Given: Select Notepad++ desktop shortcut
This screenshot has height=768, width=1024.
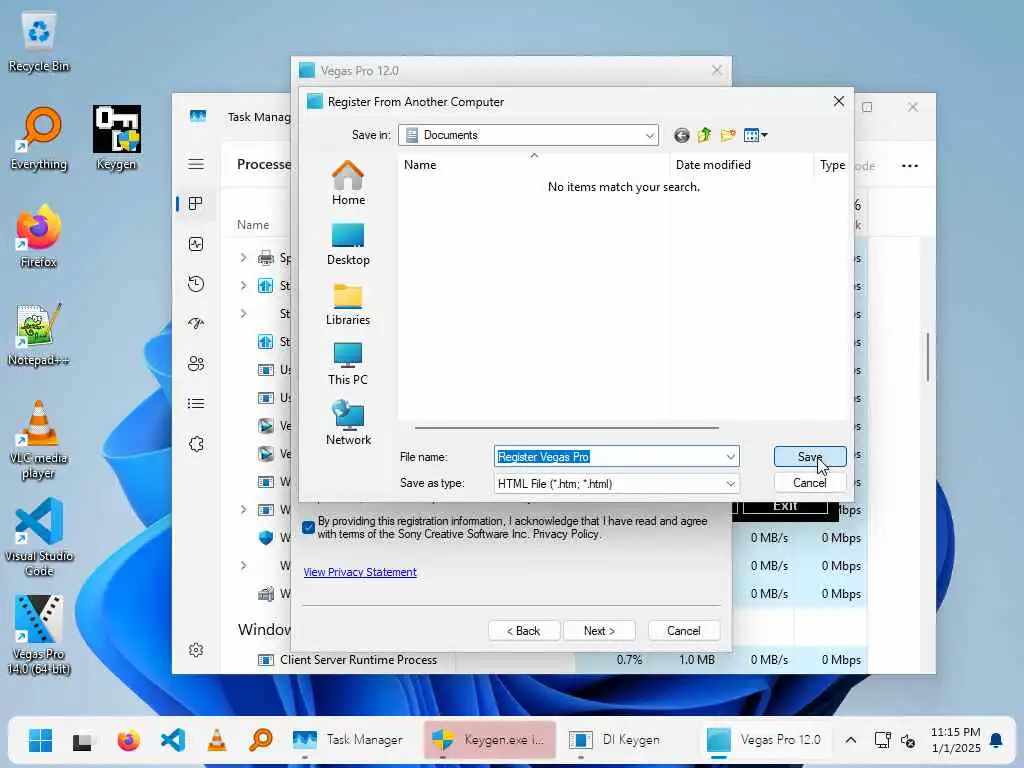Looking at the screenshot, I should tap(39, 334).
